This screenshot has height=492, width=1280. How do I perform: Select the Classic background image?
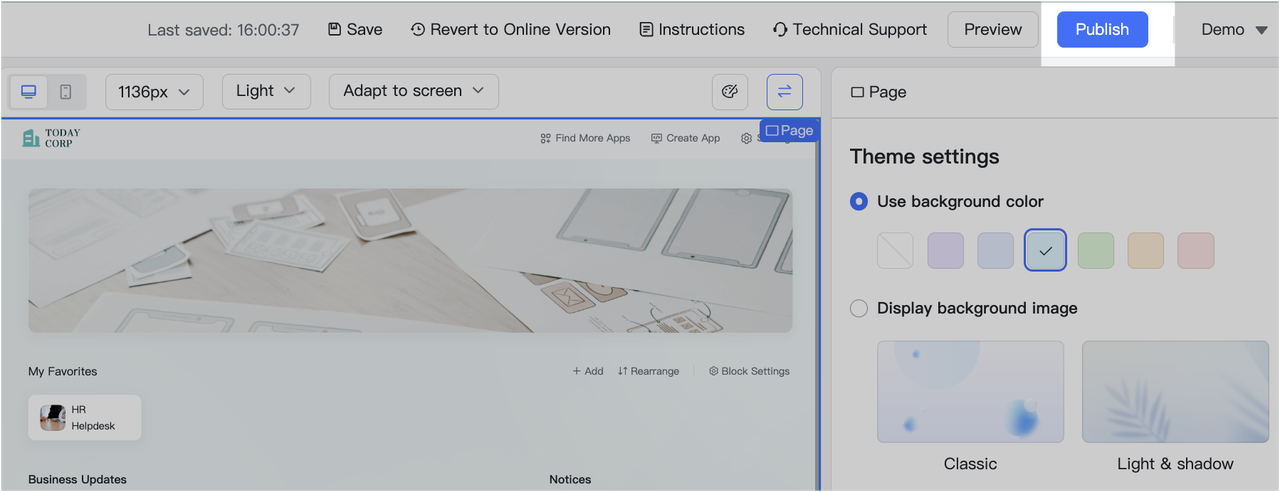(x=970, y=392)
